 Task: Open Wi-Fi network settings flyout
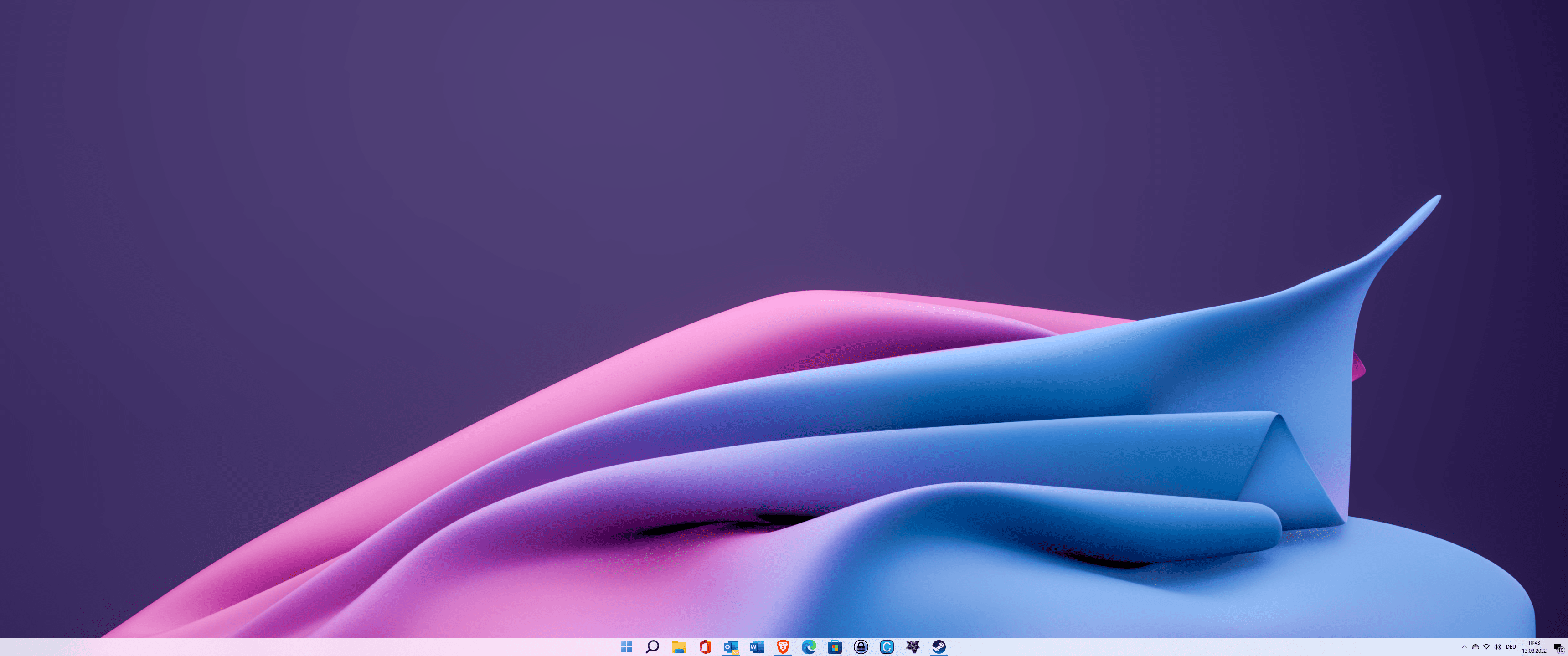click(1486, 647)
